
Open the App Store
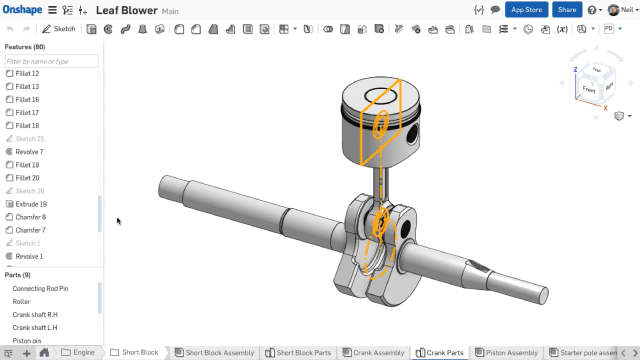[x=526, y=10]
